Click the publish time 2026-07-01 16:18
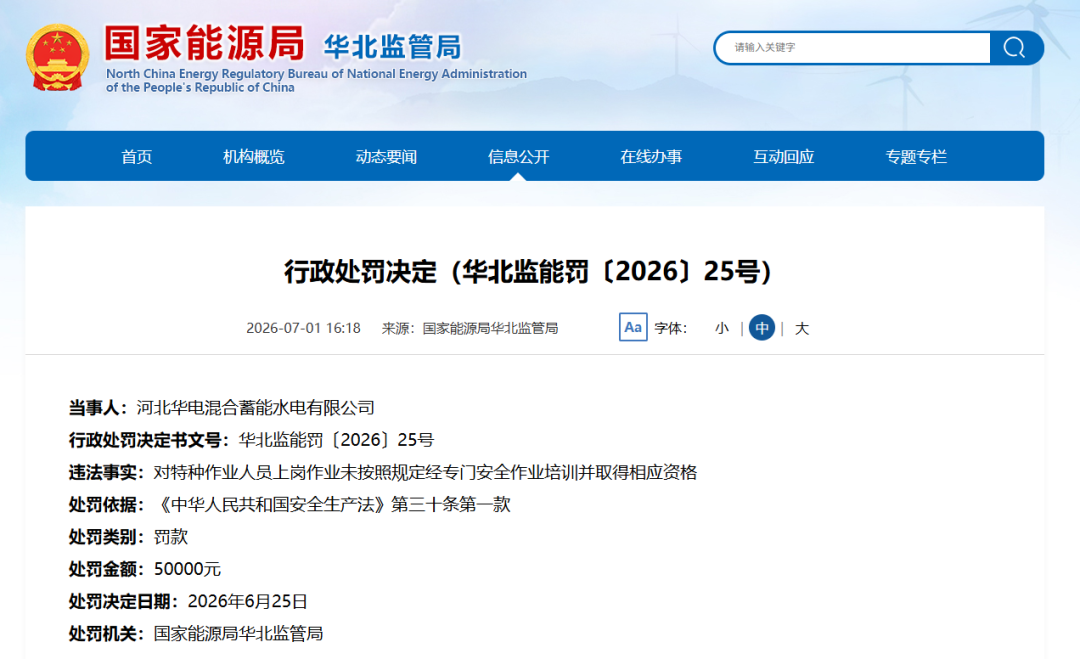 (x=303, y=328)
